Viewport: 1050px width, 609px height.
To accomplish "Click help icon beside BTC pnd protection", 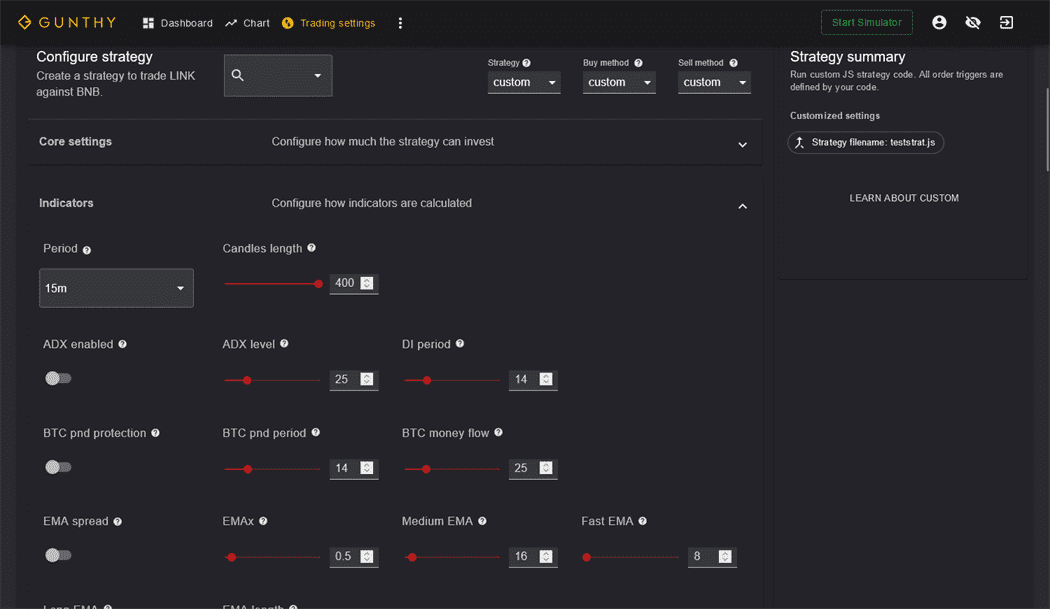I will click(155, 433).
